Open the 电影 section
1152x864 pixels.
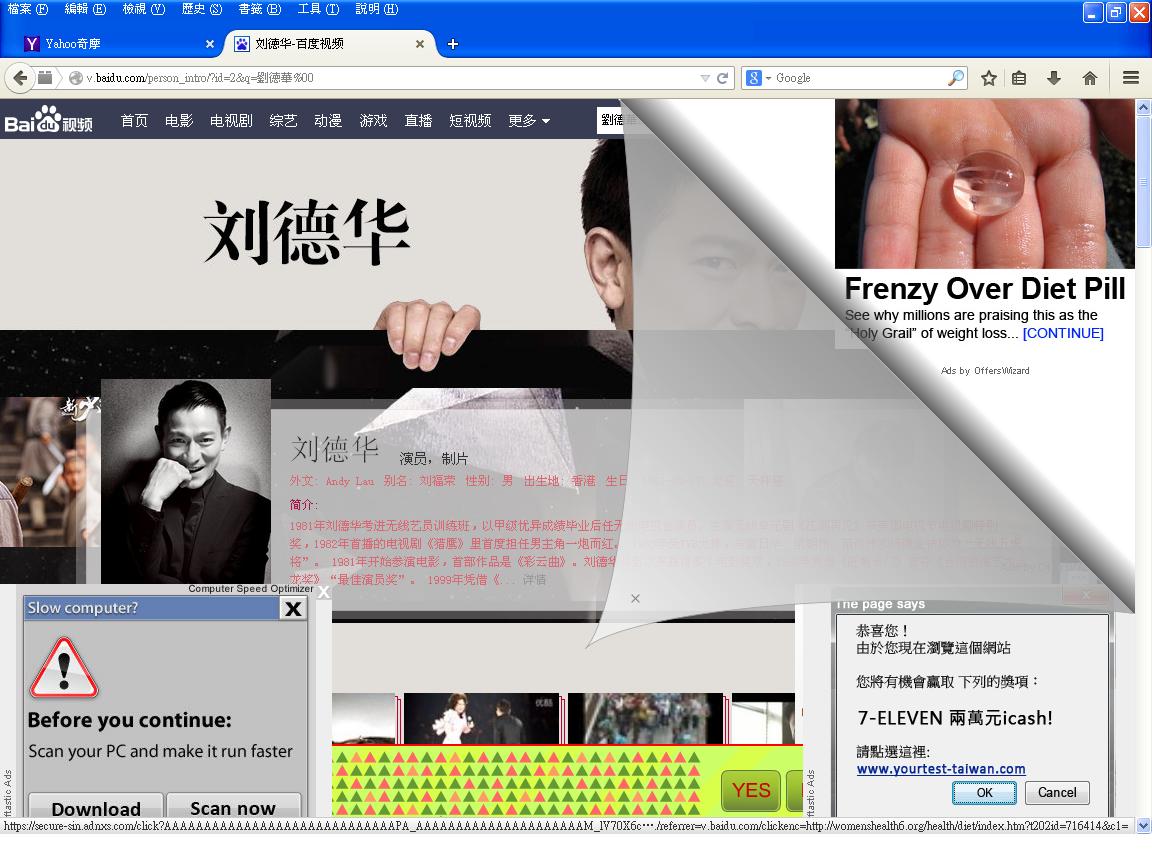point(179,120)
